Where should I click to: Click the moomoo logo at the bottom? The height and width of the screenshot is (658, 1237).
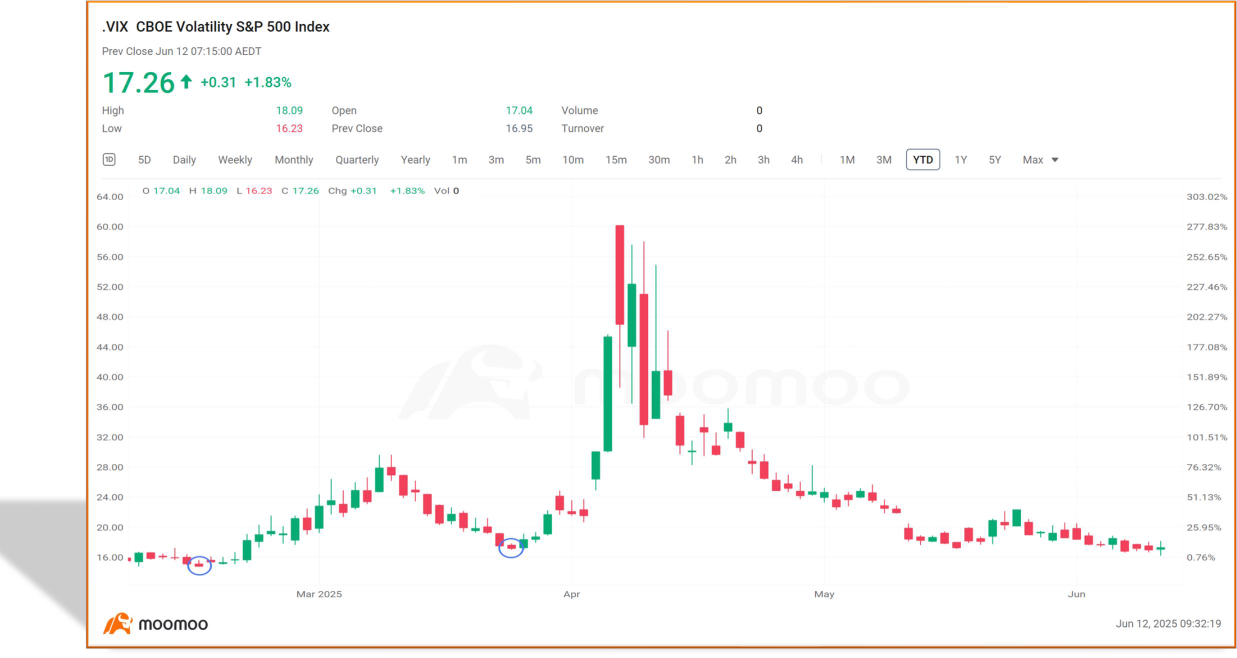pos(156,624)
